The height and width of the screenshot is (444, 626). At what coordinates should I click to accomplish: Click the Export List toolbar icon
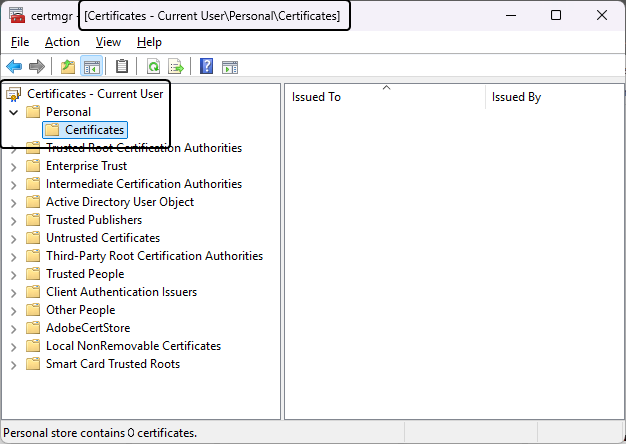point(176,67)
